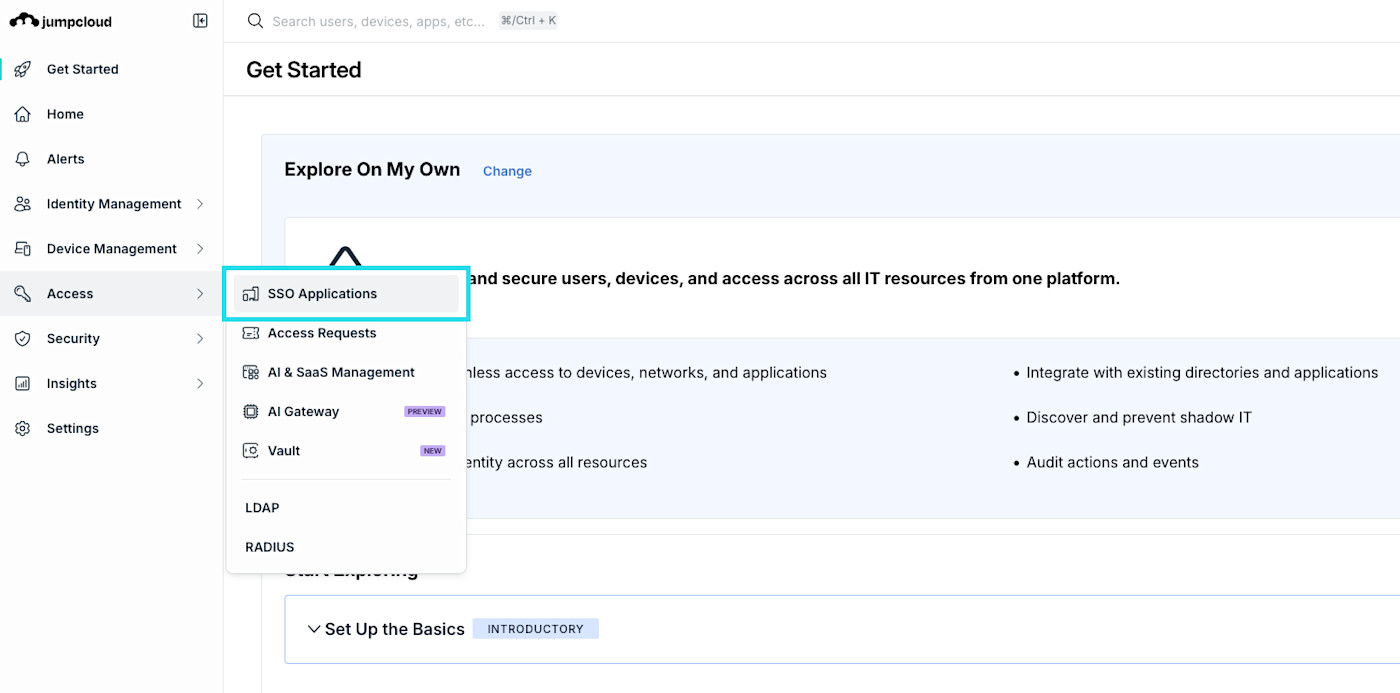
Task: Click the Change link
Action: click(507, 171)
